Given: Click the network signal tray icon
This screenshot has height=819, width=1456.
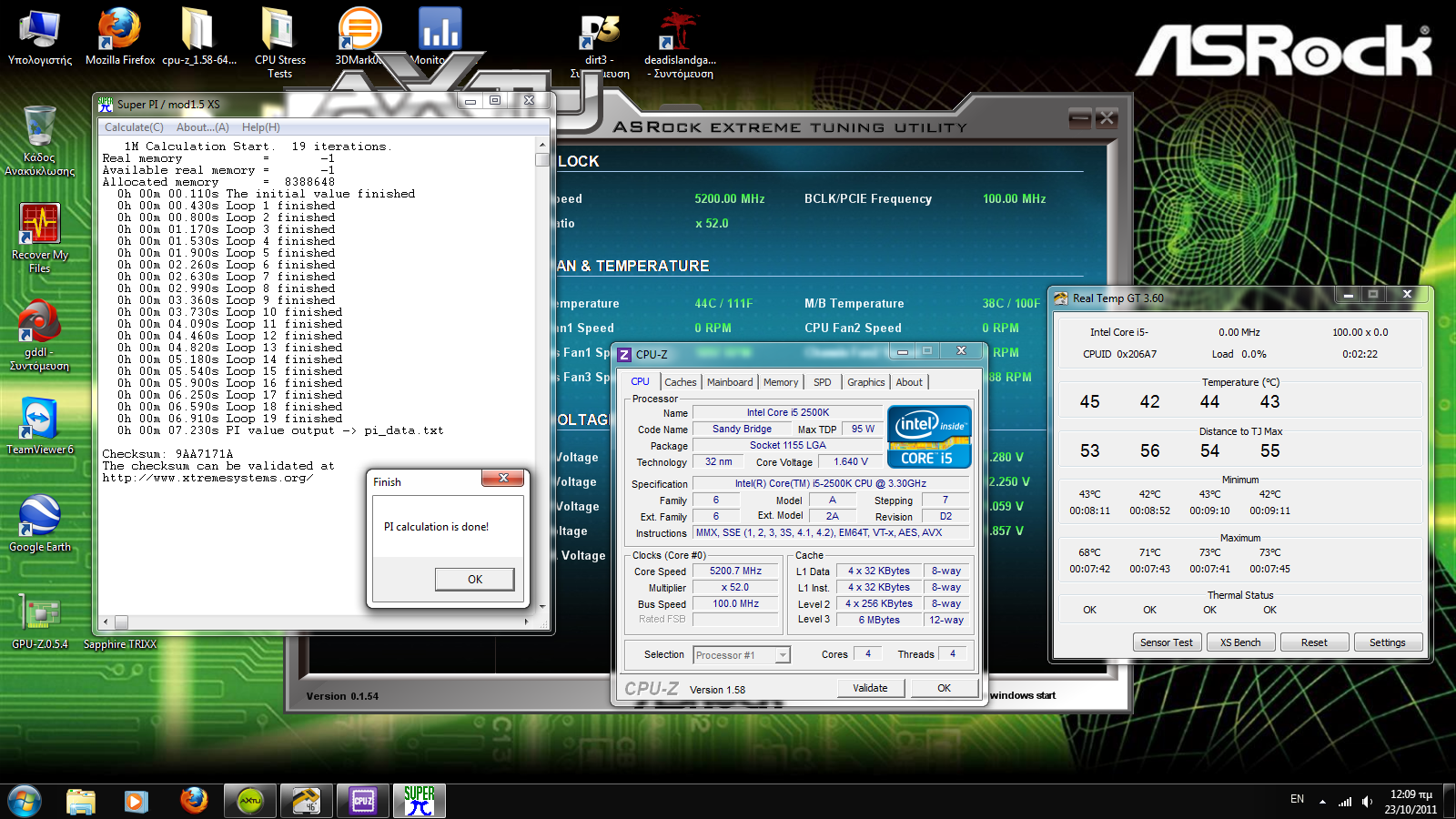Looking at the screenshot, I should tap(1345, 802).
